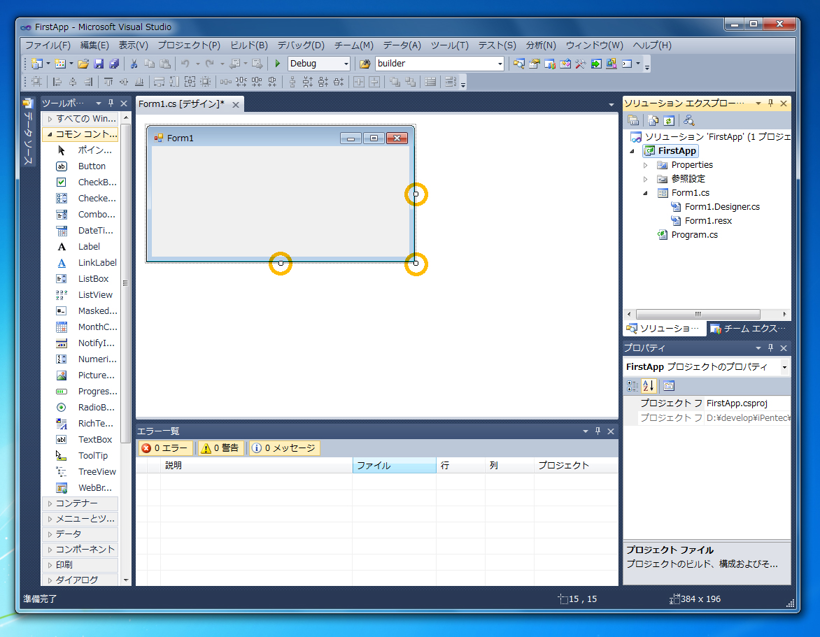Toggle the Toolbox auto-hide pin
This screenshot has width=820, height=637.
tap(110, 102)
